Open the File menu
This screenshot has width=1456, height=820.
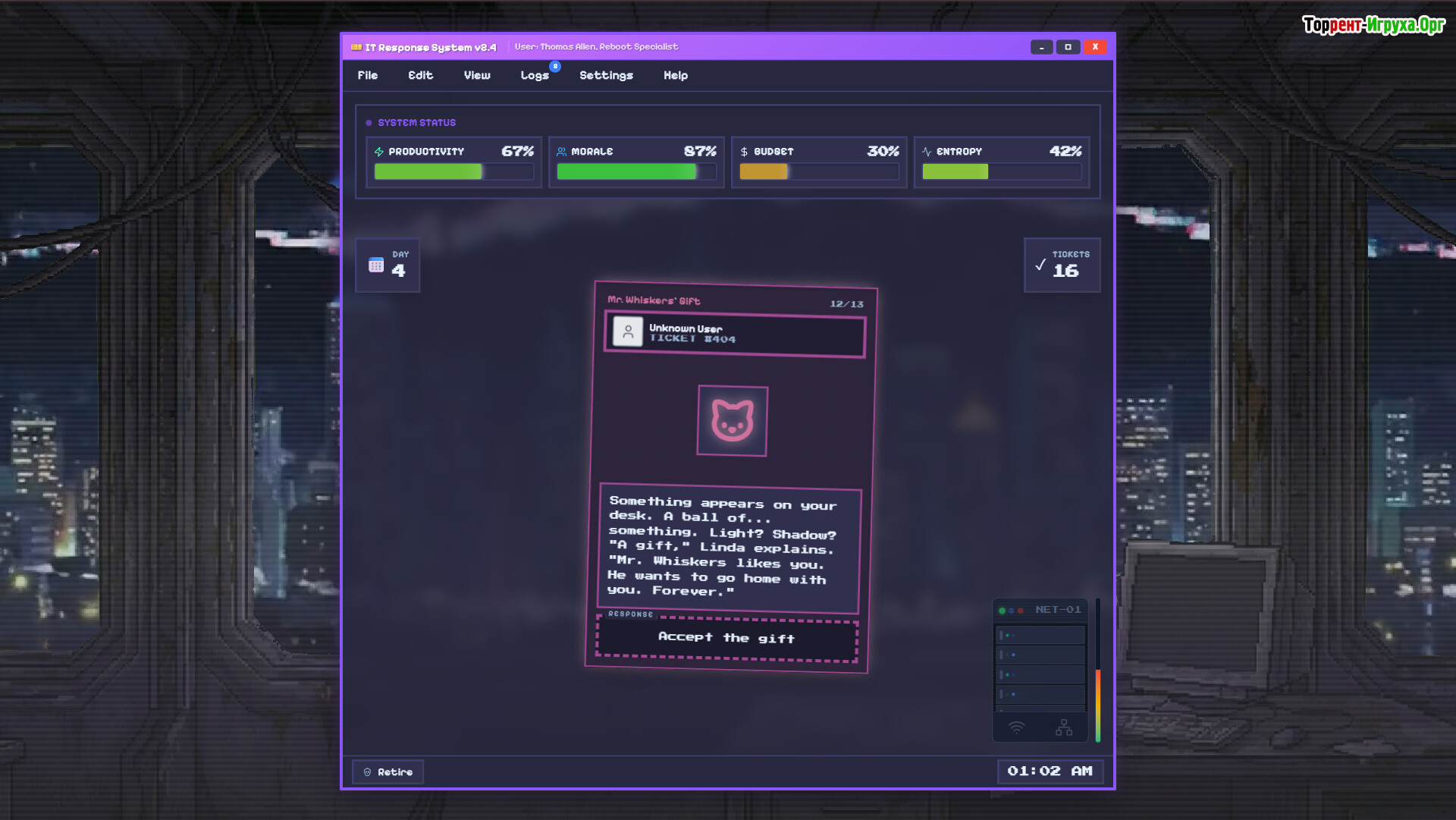(x=368, y=75)
